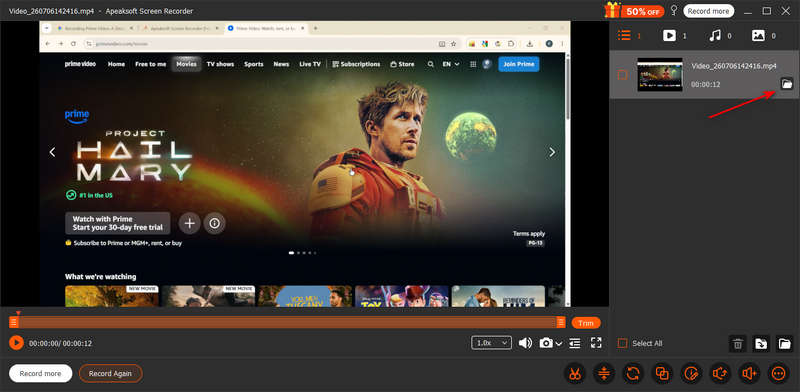Open EN language dropdown in recorded preview
Viewport: 800px width, 392px height.
451,64
